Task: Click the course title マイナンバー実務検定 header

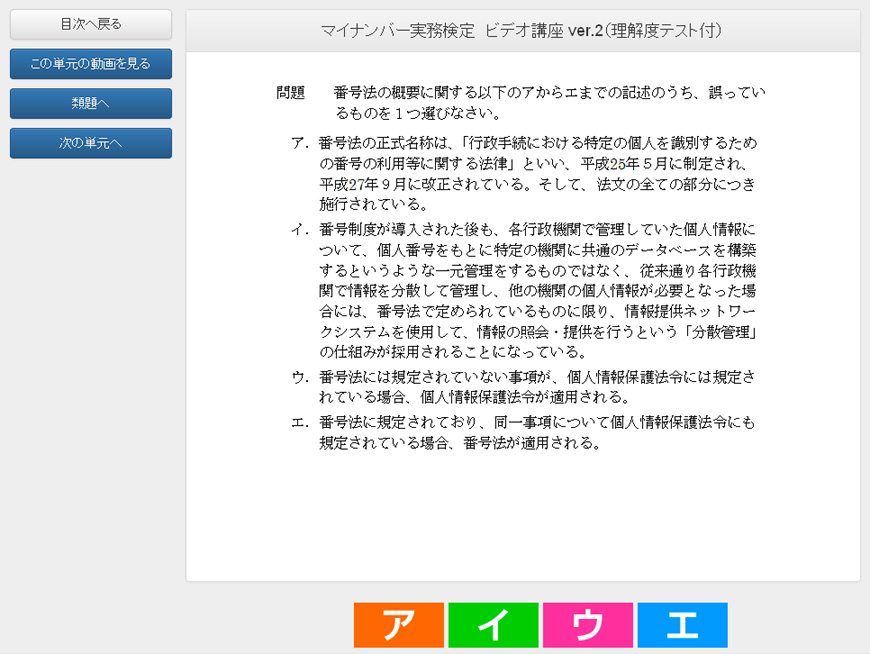Action: pyautogui.click(x=522, y=31)
